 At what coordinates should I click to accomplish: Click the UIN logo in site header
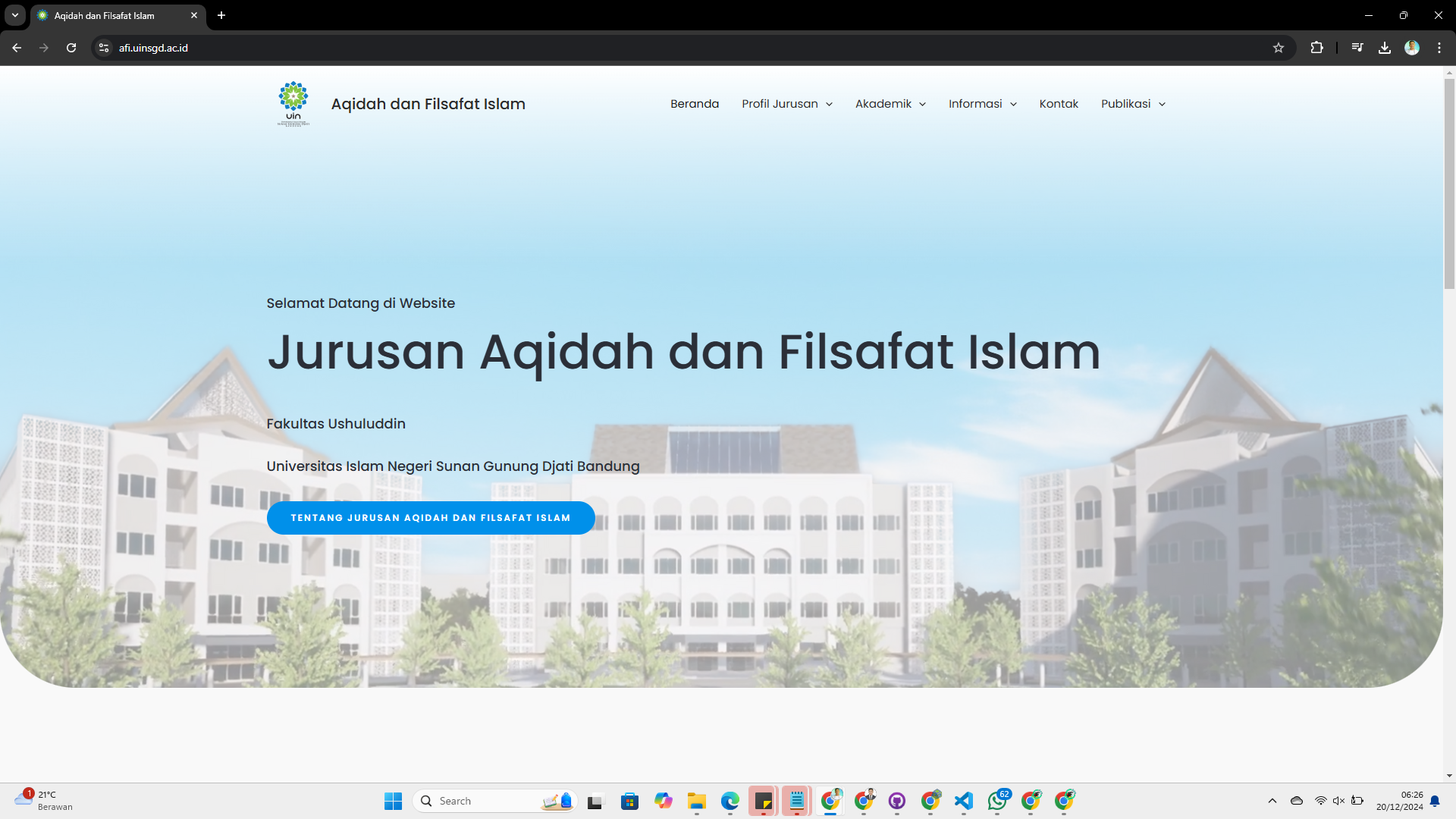(293, 104)
